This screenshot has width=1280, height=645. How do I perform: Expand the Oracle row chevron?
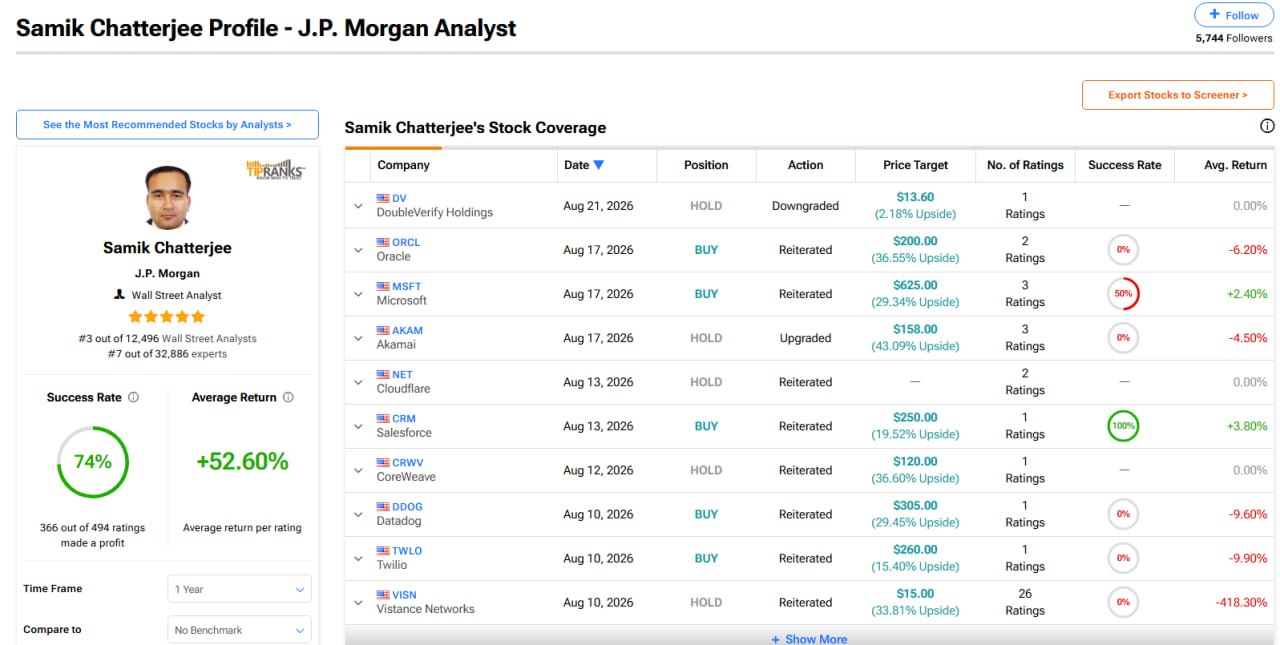click(x=358, y=250)
